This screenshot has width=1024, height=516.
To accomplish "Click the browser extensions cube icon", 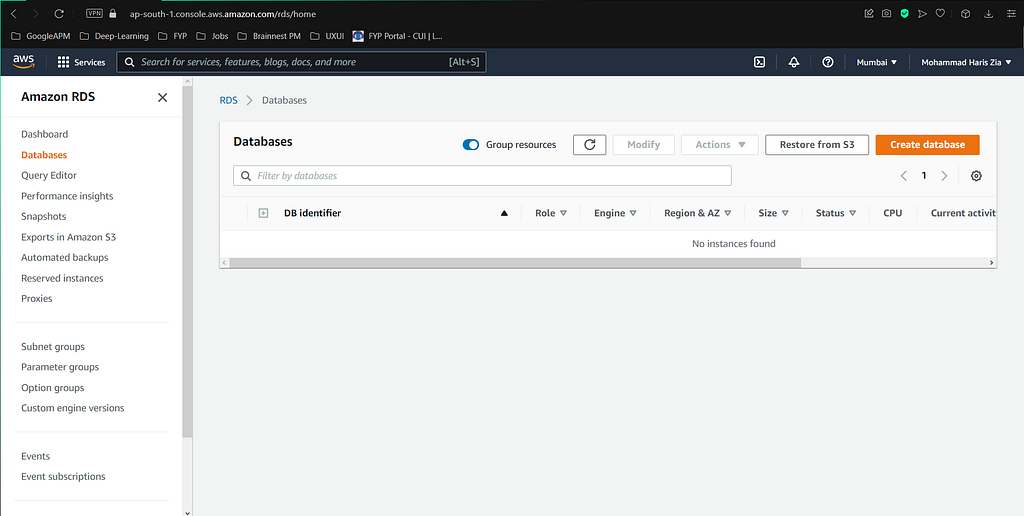I will 965,13.
